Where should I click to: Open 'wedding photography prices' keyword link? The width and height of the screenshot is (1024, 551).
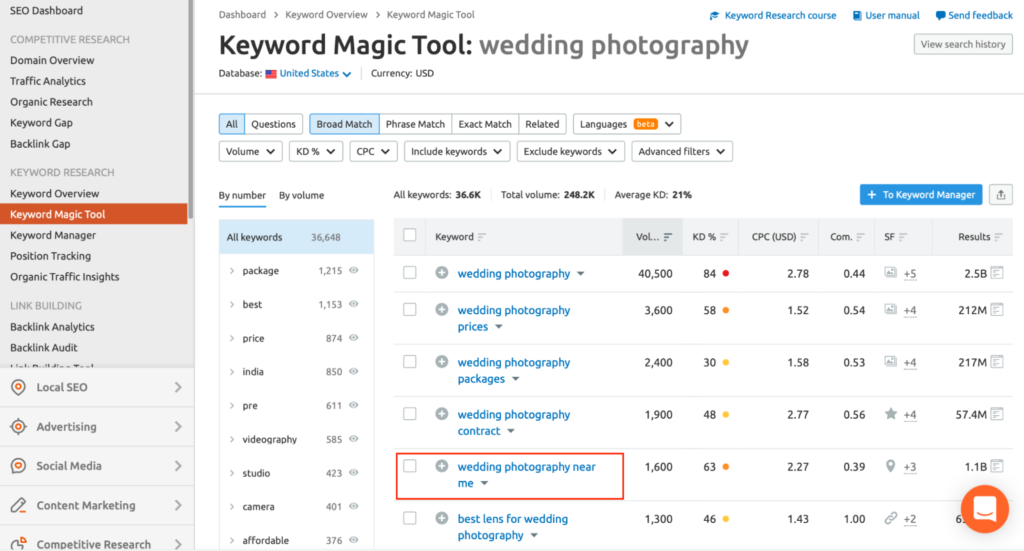[513, 318]
